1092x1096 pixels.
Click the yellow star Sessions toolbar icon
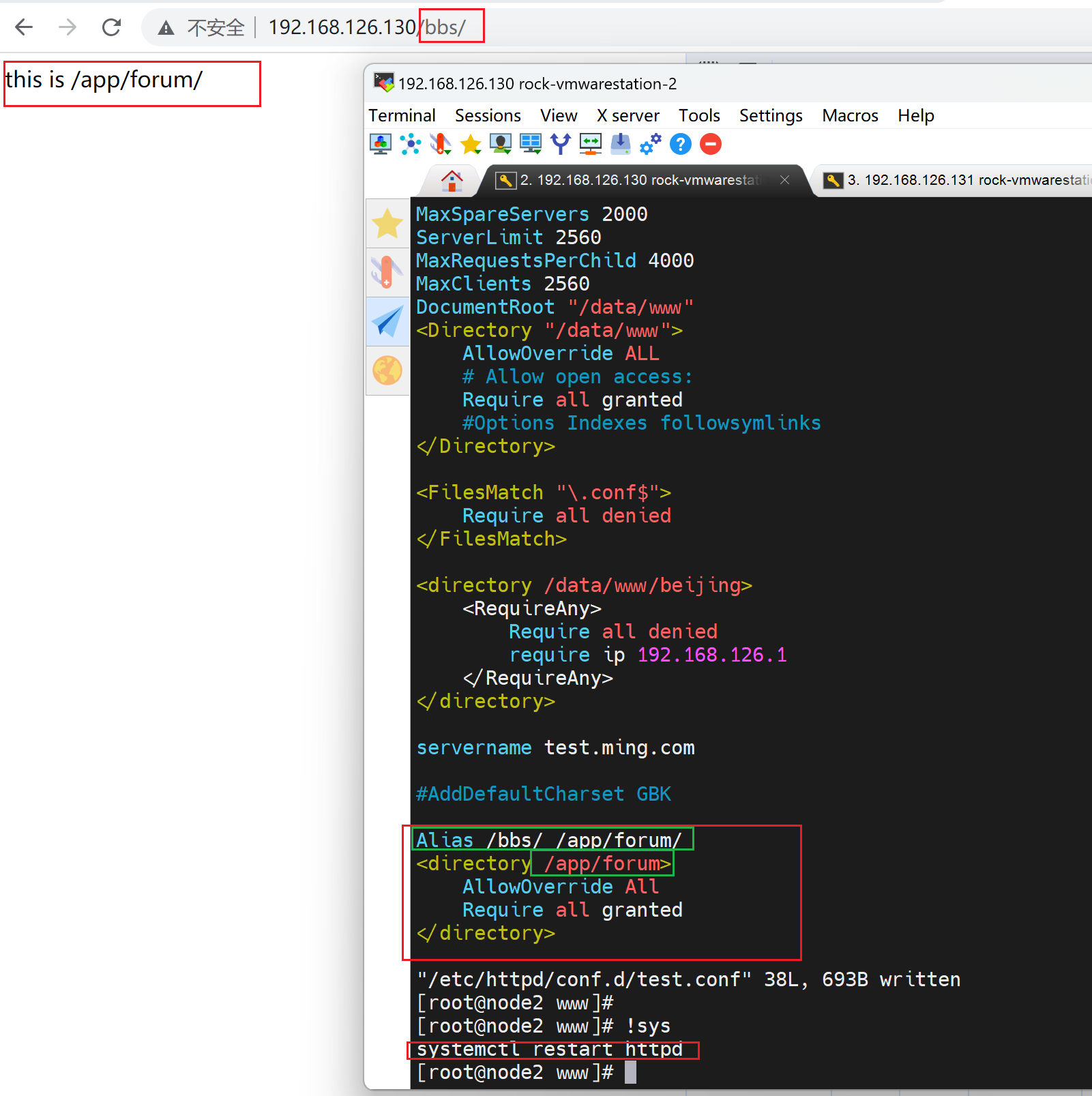[x=471, y=144]
